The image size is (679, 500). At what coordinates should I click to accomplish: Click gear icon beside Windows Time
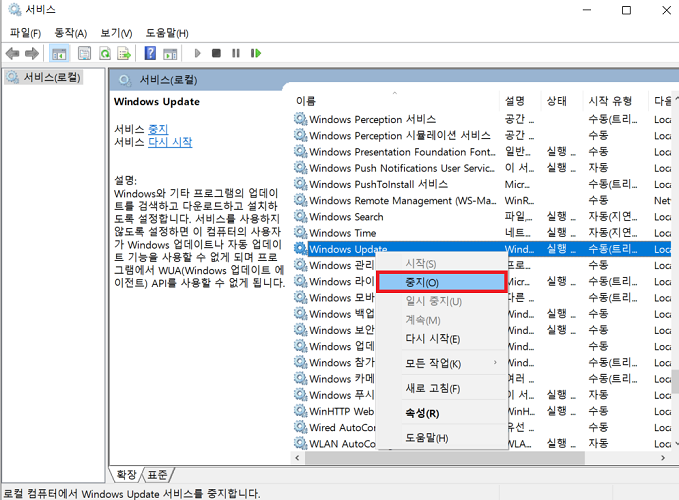point(300,232)
